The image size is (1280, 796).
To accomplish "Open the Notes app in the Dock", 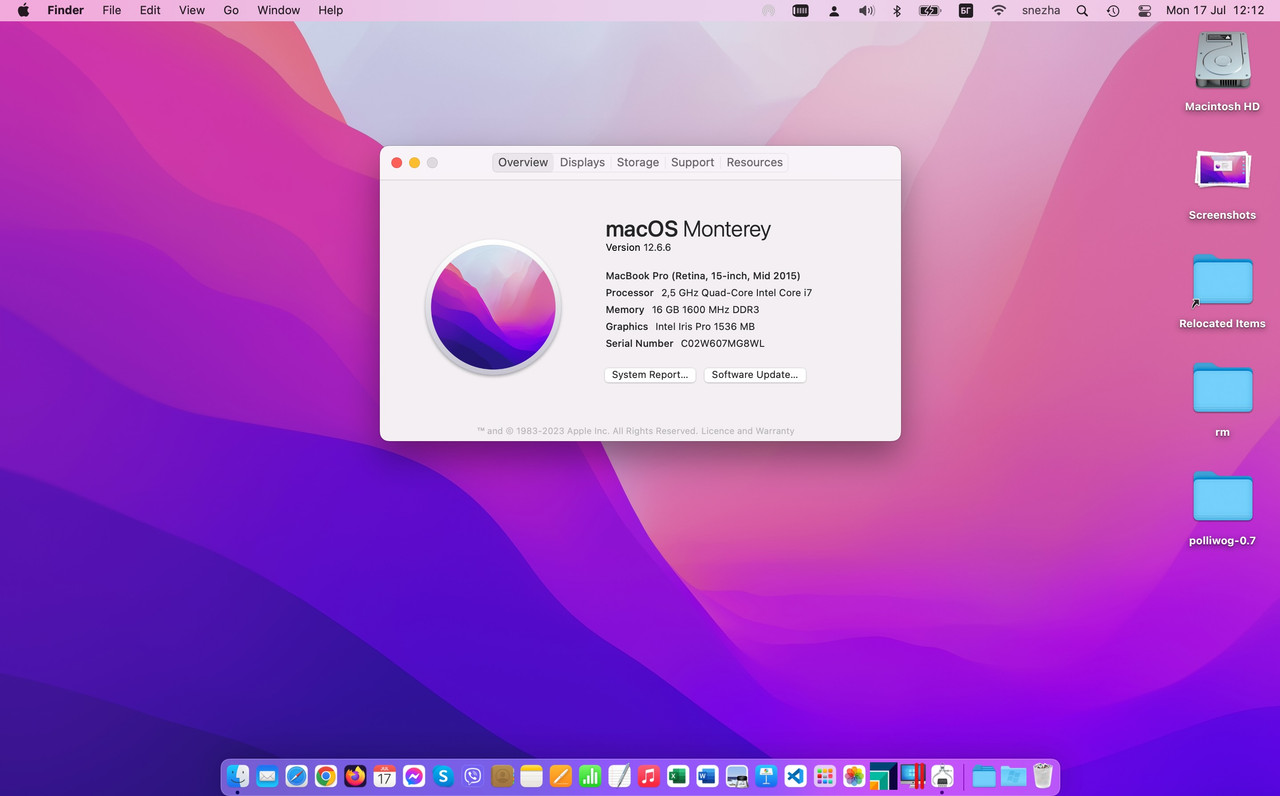I will (x=531, y=776).
